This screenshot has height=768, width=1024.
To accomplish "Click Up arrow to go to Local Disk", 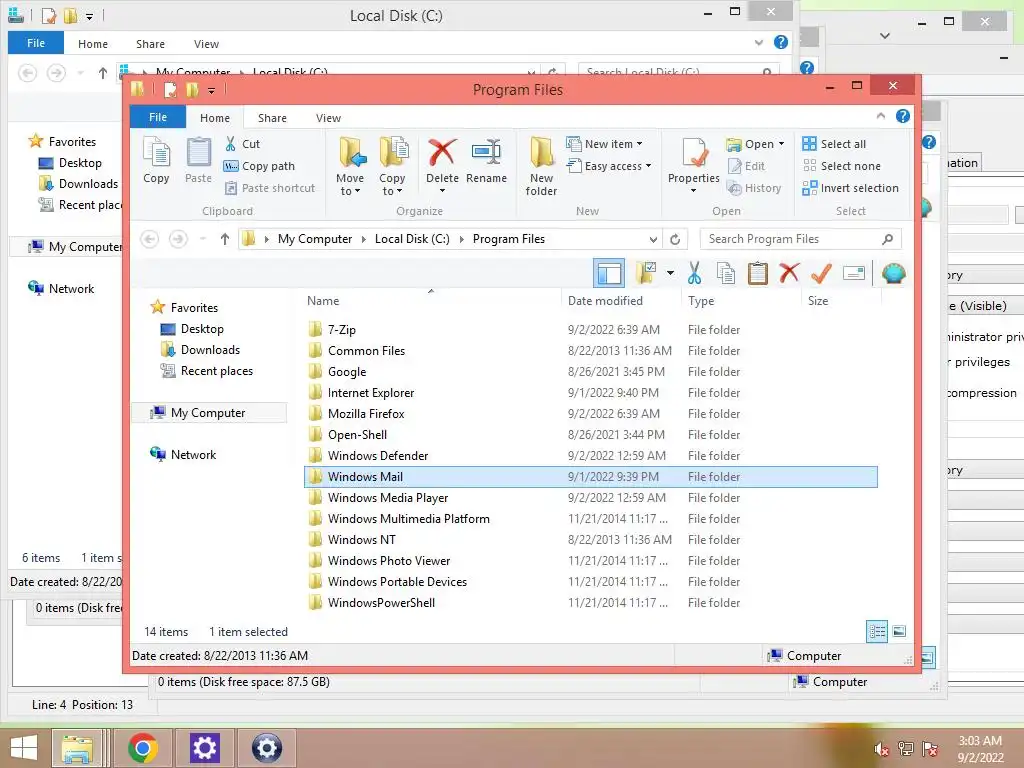I will click(225, 239).
